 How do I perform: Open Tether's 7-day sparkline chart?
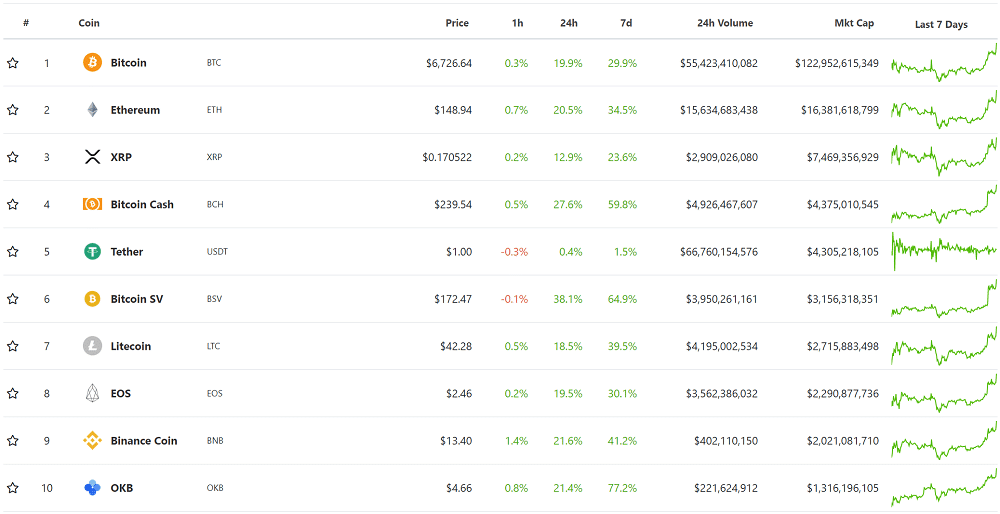coord(944,251)
